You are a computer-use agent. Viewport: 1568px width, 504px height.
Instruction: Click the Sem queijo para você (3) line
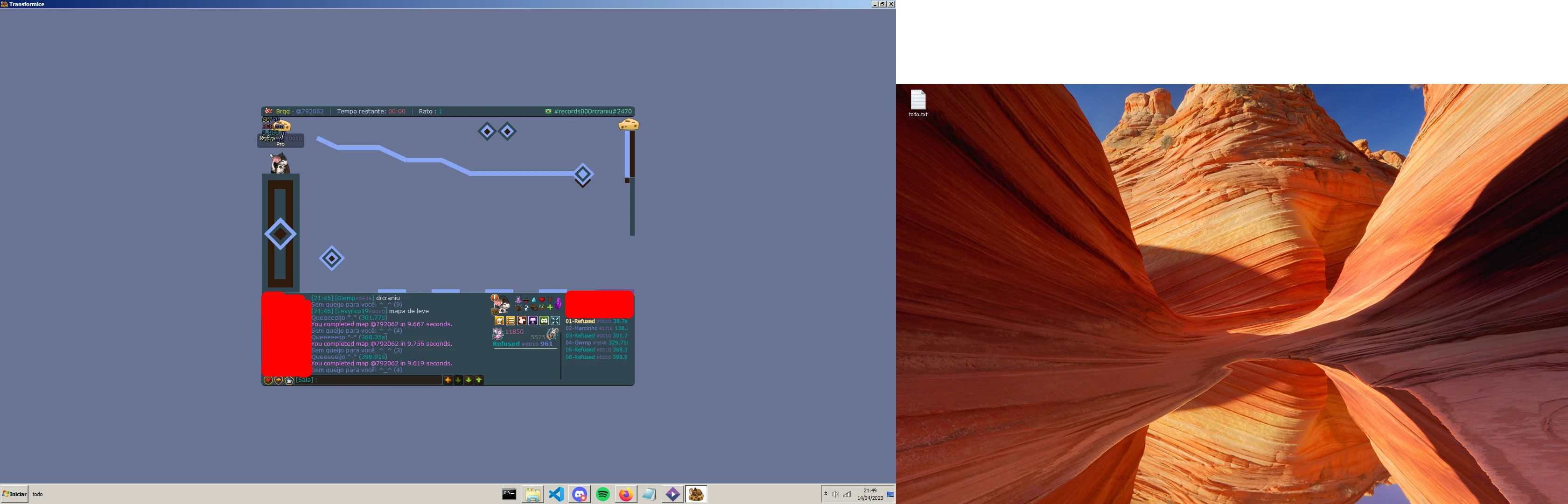tap(357, 350)
